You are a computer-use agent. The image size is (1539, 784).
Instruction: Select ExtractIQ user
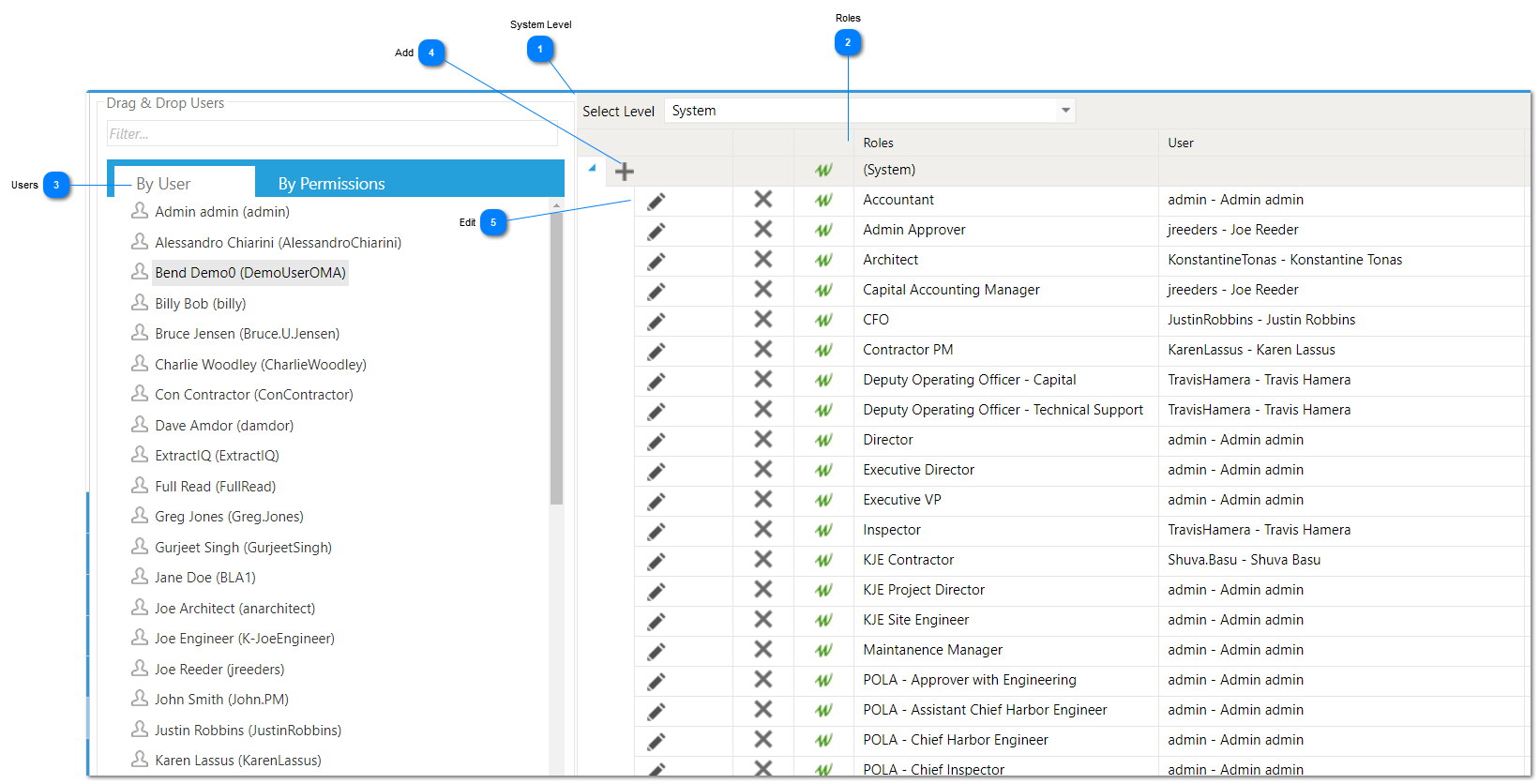tap(217, 456)
